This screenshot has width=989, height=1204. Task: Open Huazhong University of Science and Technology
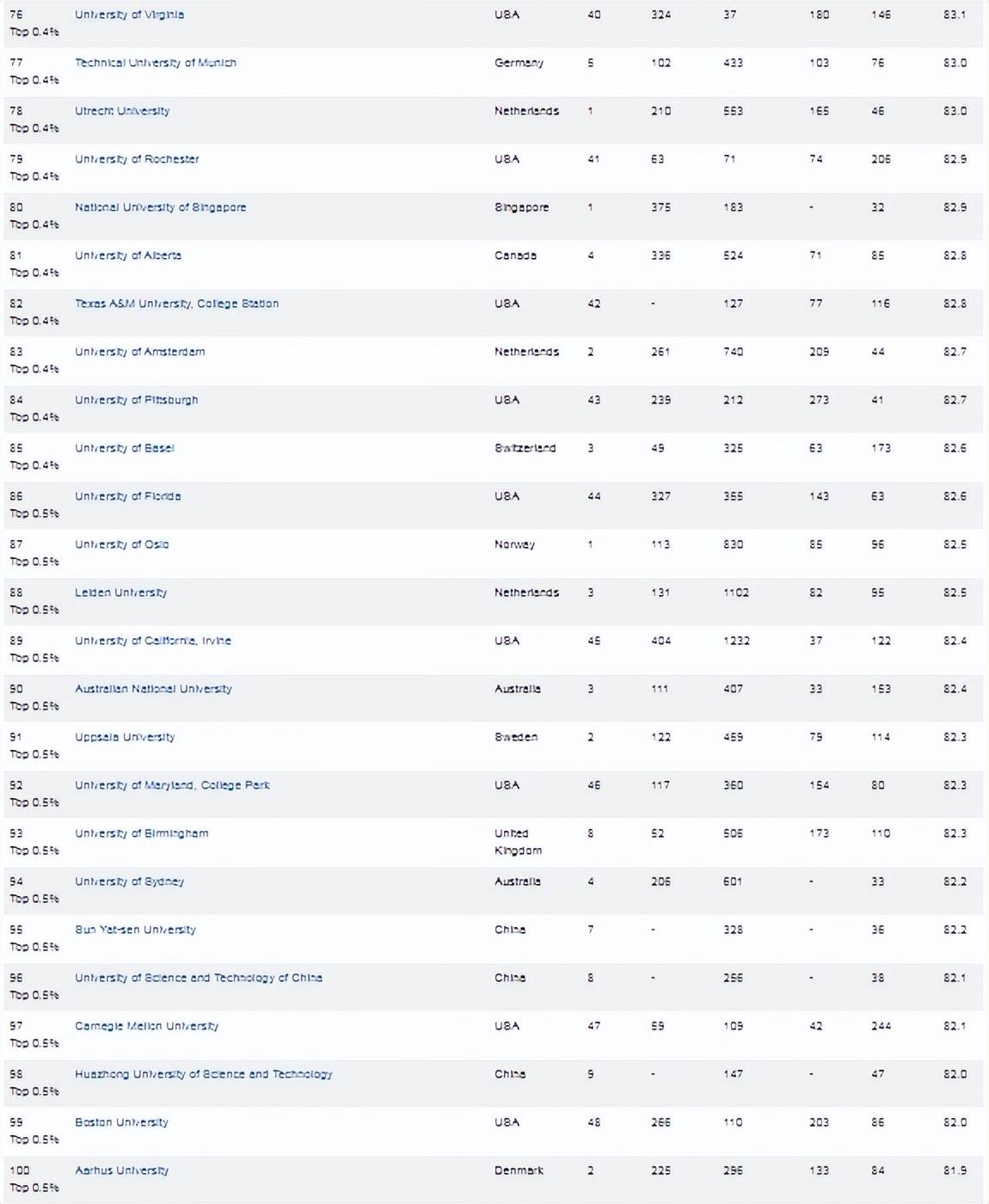pos(203,1074)
